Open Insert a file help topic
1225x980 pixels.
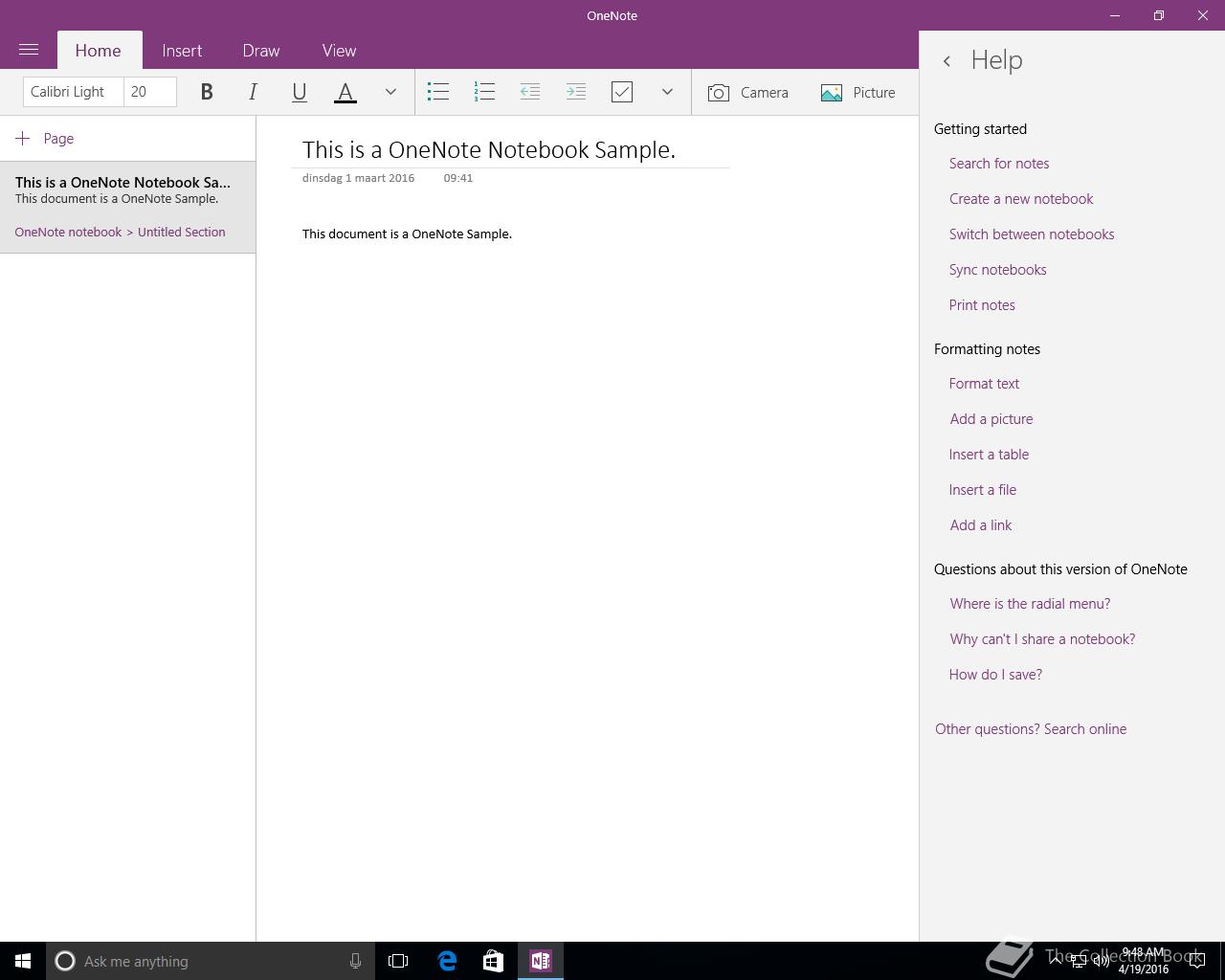click(983, 490)
